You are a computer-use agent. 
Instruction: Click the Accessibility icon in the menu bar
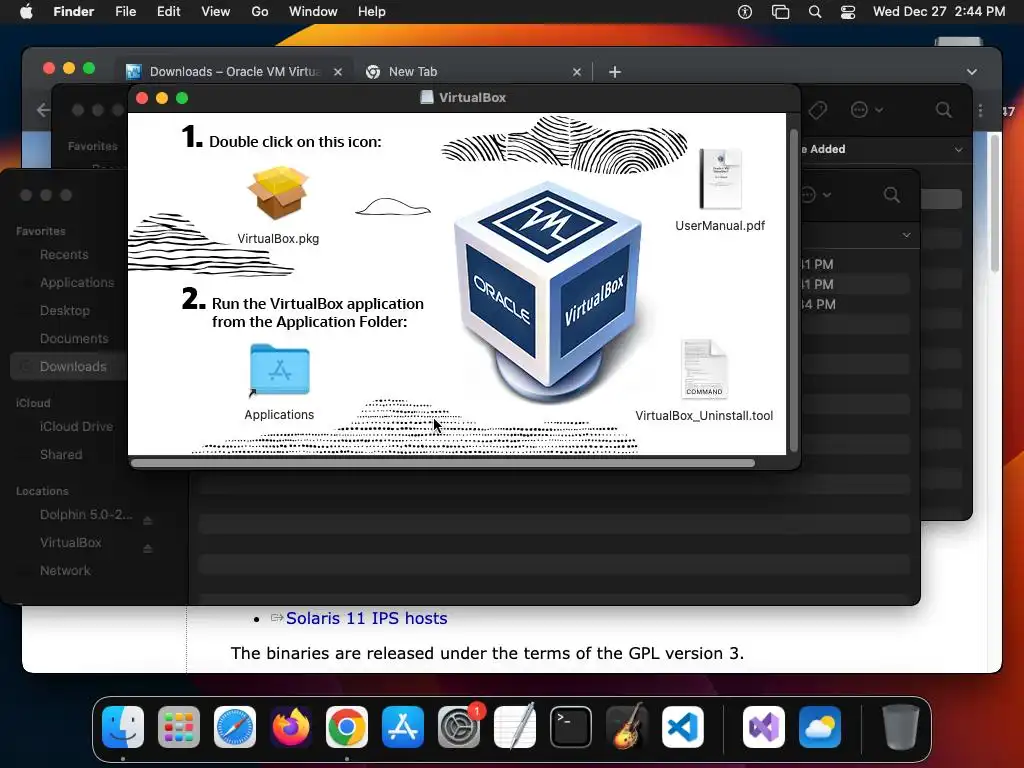point(744,12)
